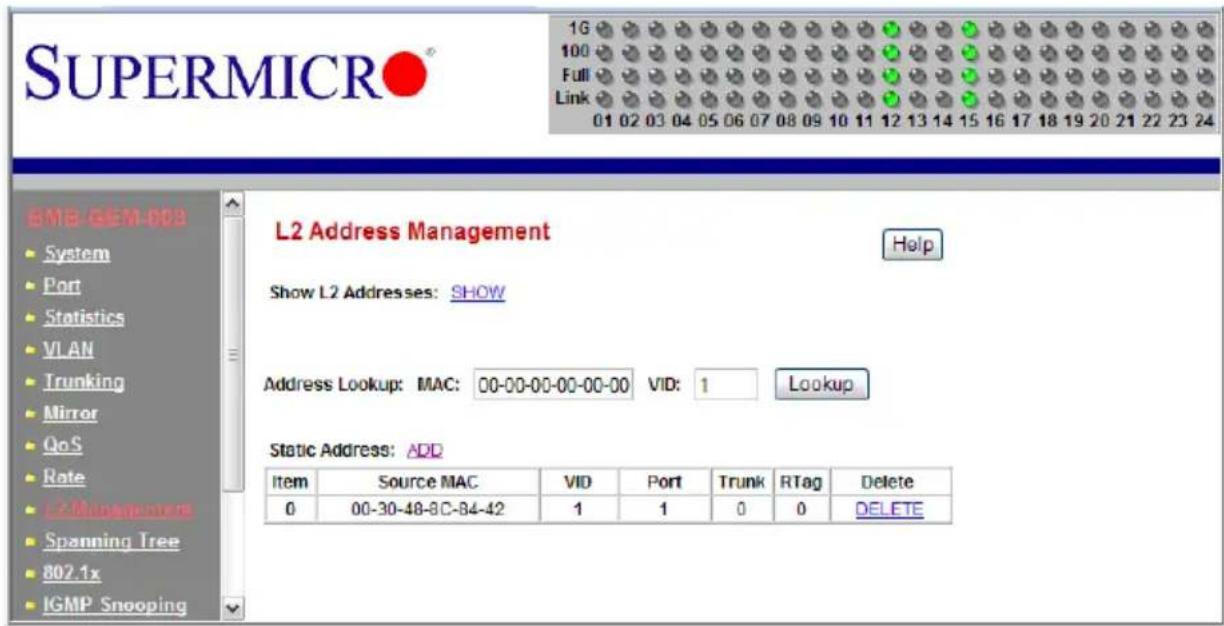
Task: Click the Trunk column header
Action: [x=742, y=481]
